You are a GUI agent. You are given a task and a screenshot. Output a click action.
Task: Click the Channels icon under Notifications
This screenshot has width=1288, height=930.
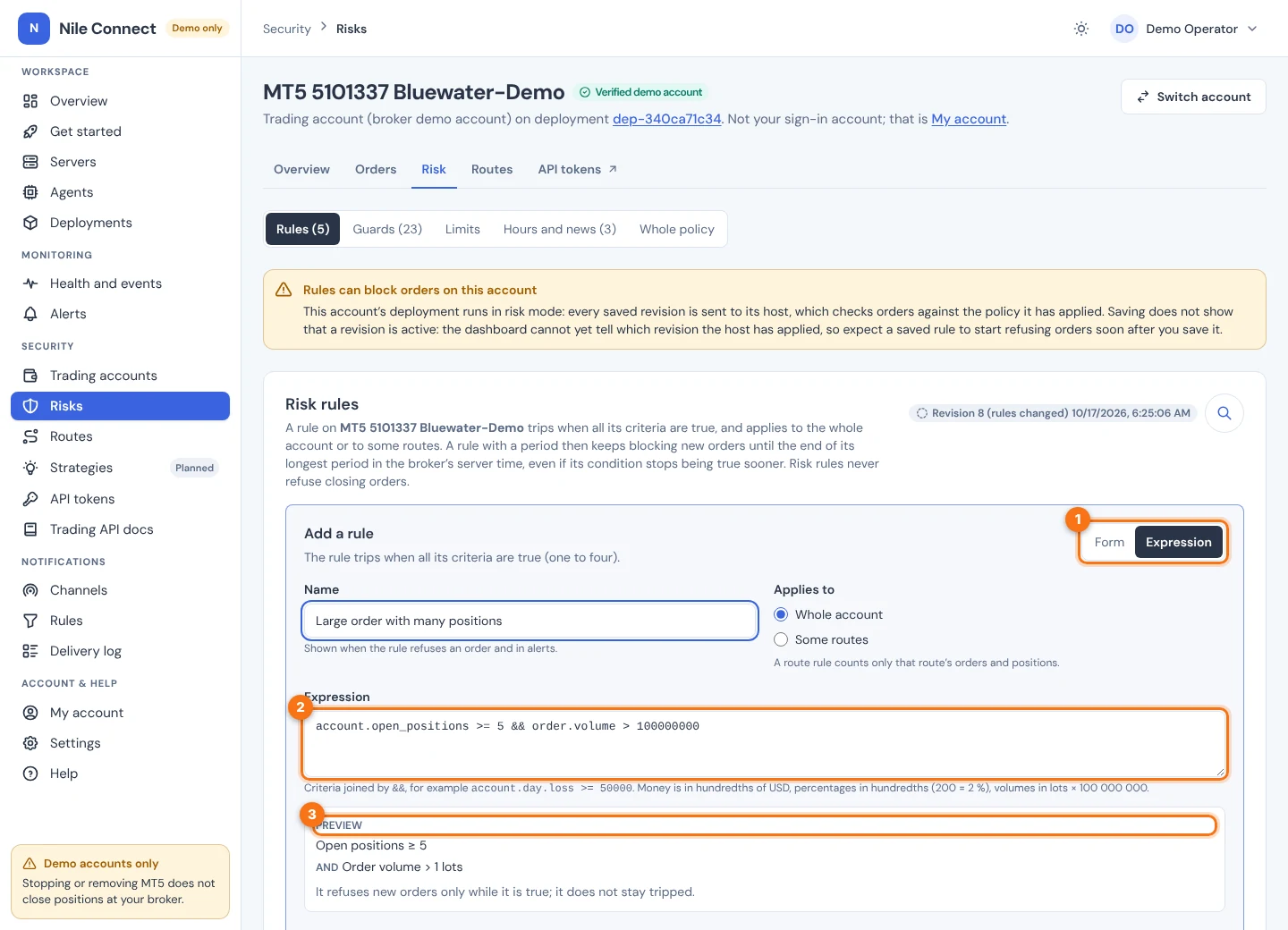pyautogui.click(x=30, y=590)
